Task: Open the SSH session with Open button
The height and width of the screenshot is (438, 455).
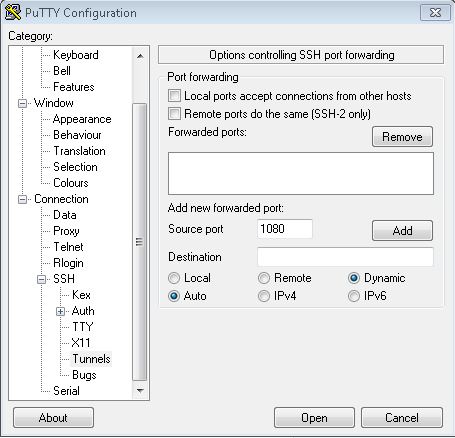Action: [x=314, y=418]
